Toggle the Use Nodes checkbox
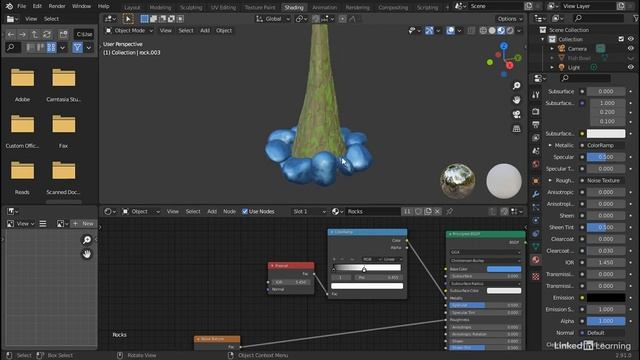The height and width of the screenshot is (360, 640). click(x=245, y=211)
